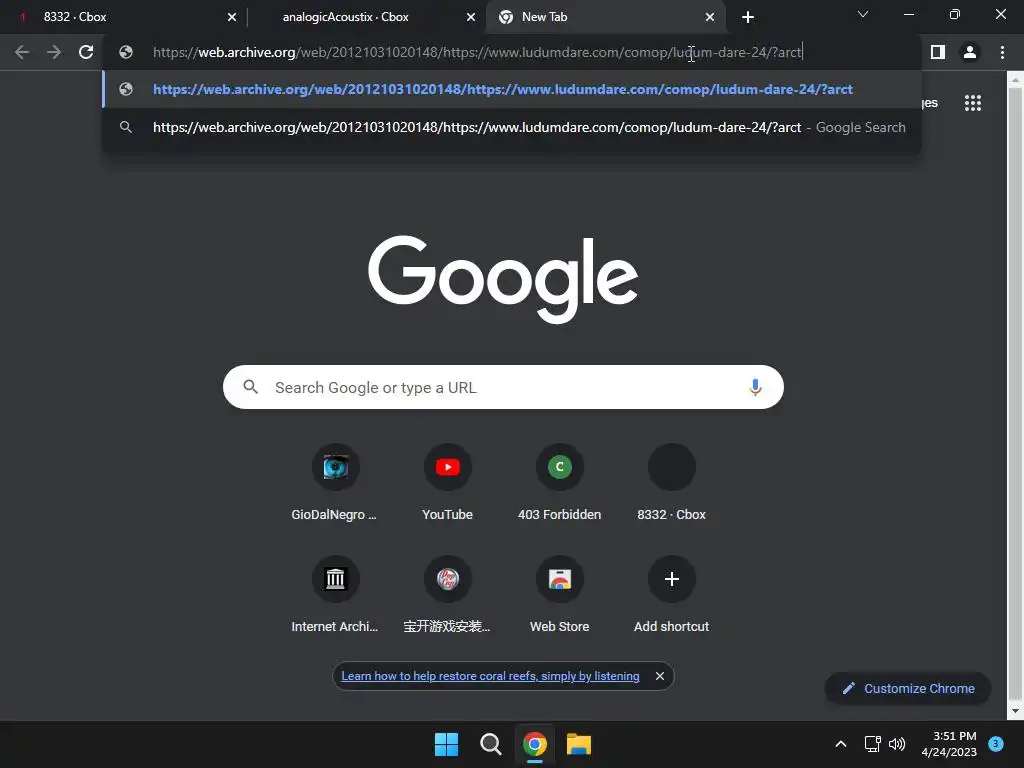
Task: Close the New Tab tab
Action: (710, 17)
